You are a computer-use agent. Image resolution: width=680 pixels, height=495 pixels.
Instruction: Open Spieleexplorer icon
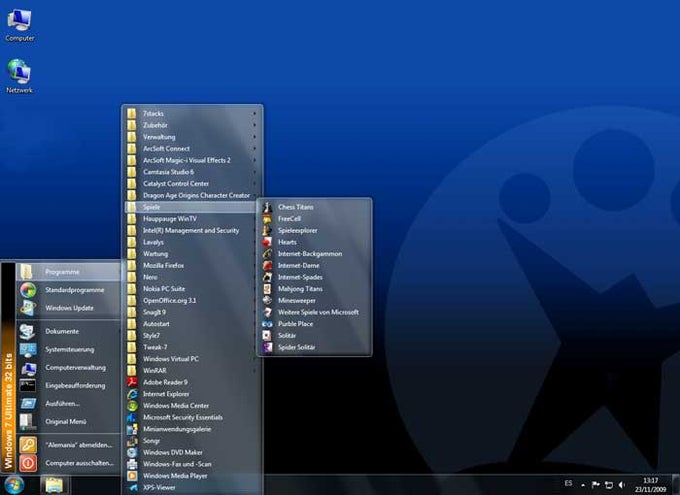coord(267,230)
